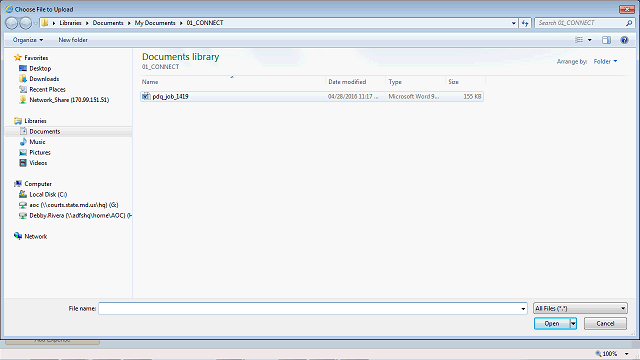This screenshot has height=360, width=640.
Task: Click the Computer icon
Action: point(18,184)
